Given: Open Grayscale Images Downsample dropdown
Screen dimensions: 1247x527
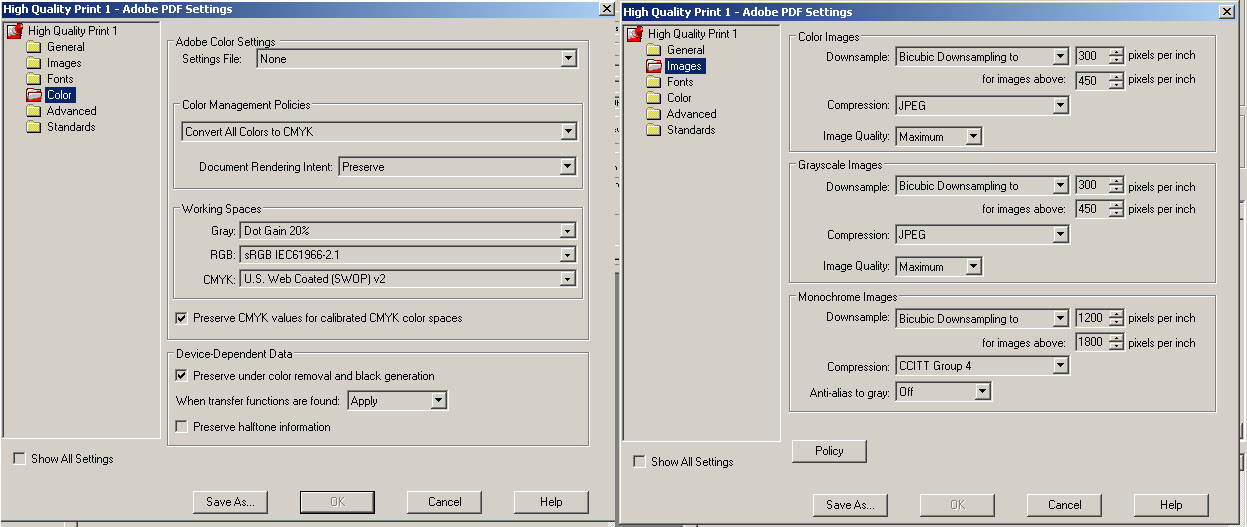Looking at the screenshot, I should coord(982,186).
